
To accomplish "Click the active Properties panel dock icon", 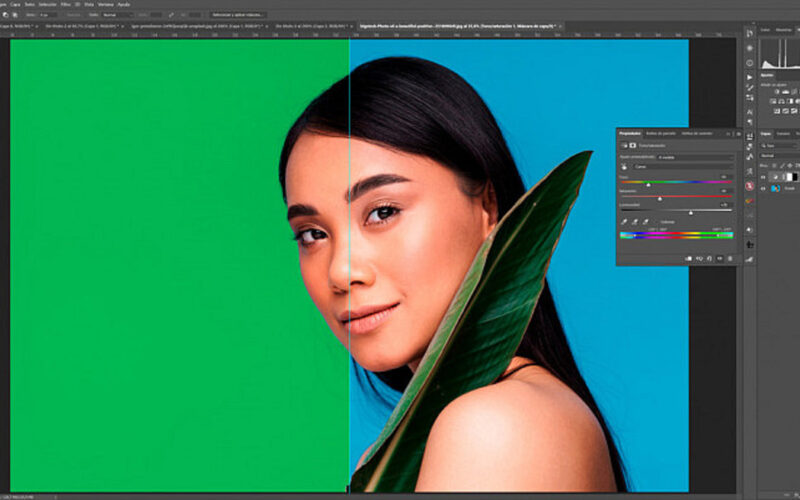I will (x=749, y=136).
